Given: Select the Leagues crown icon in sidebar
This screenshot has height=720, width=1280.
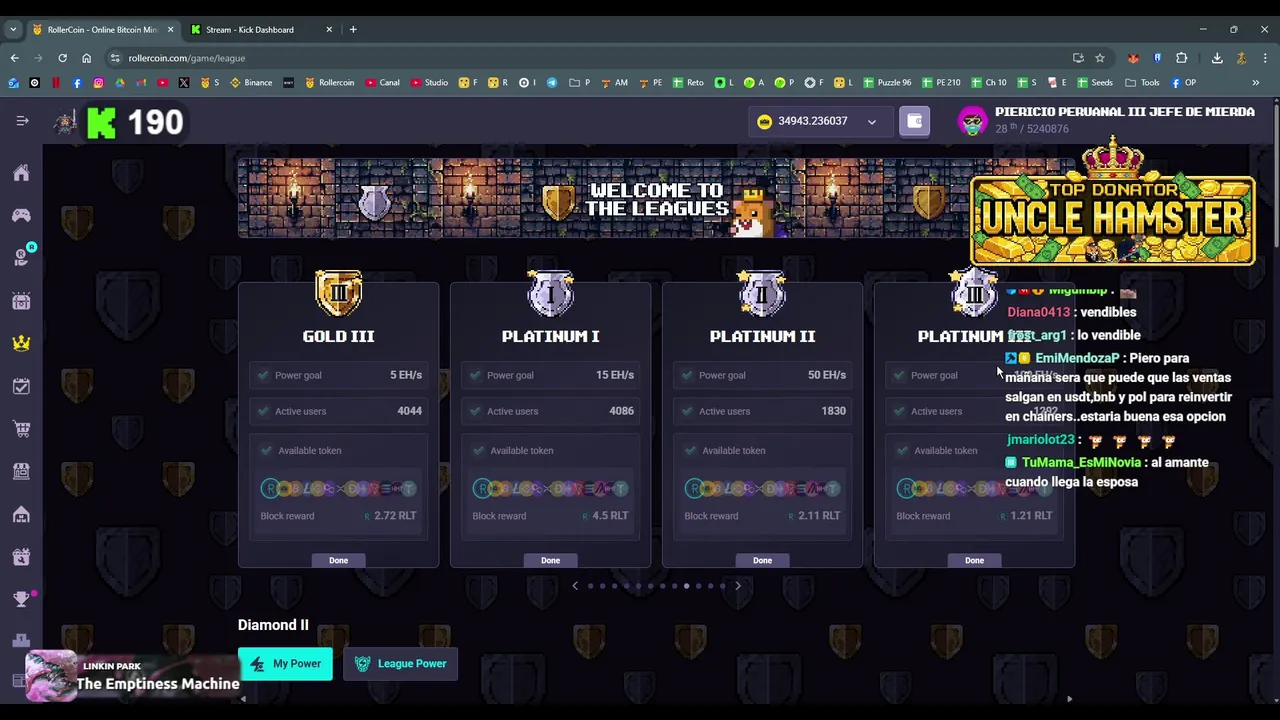Looking at the screenshot, I should pos(21,343).
